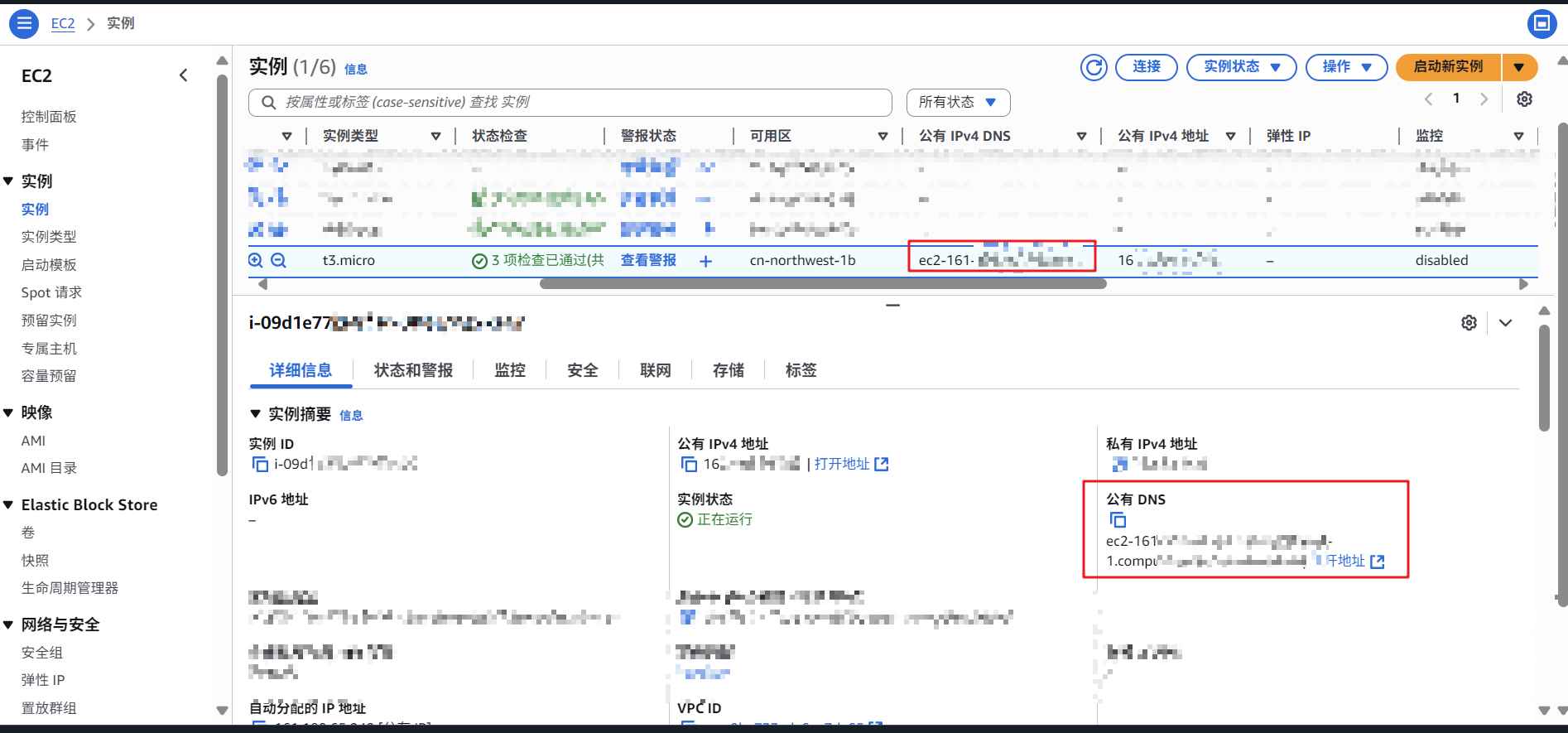Click the top-right side panel icon

click(x=1542, y=24)
